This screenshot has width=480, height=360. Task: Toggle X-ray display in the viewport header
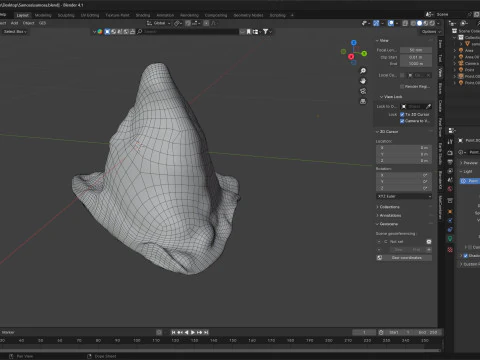[405, 23]
